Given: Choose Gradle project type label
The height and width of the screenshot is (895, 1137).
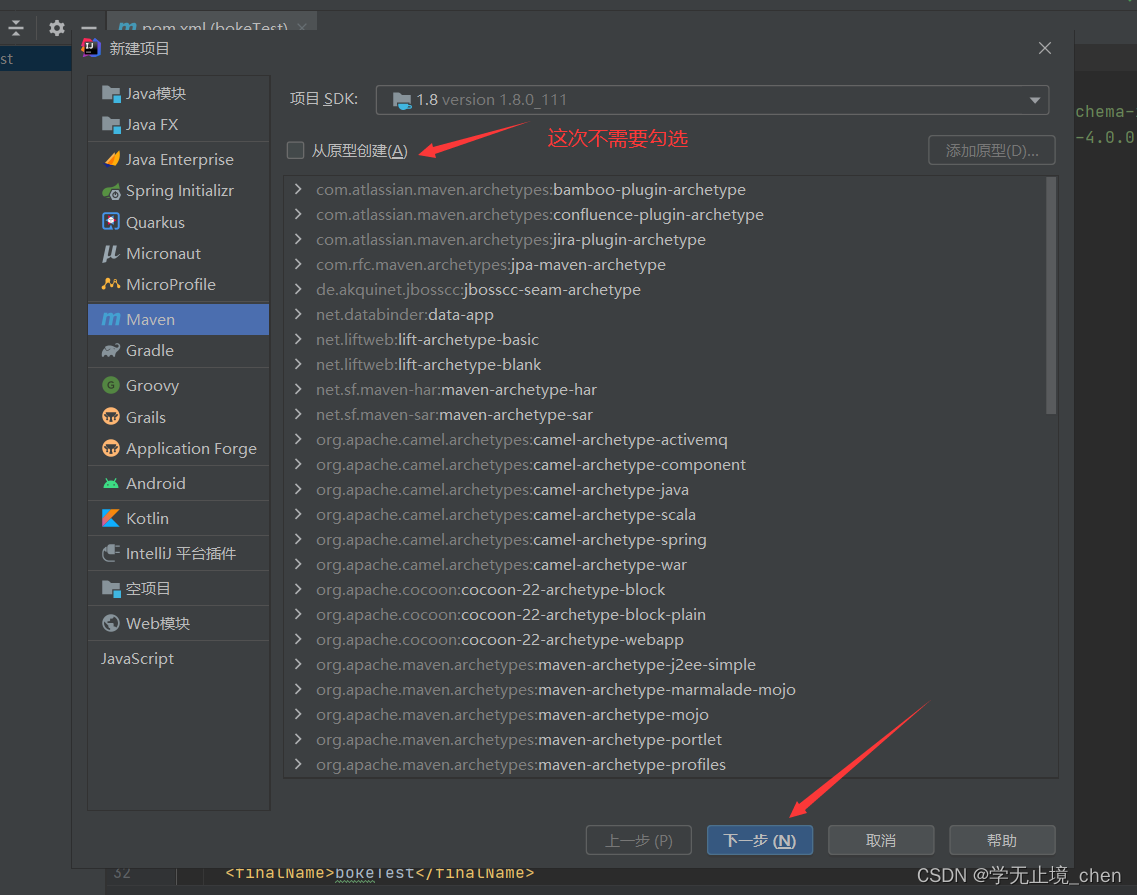Looking at the screenshot, I should pyautogui.click(x=150, y=350).
